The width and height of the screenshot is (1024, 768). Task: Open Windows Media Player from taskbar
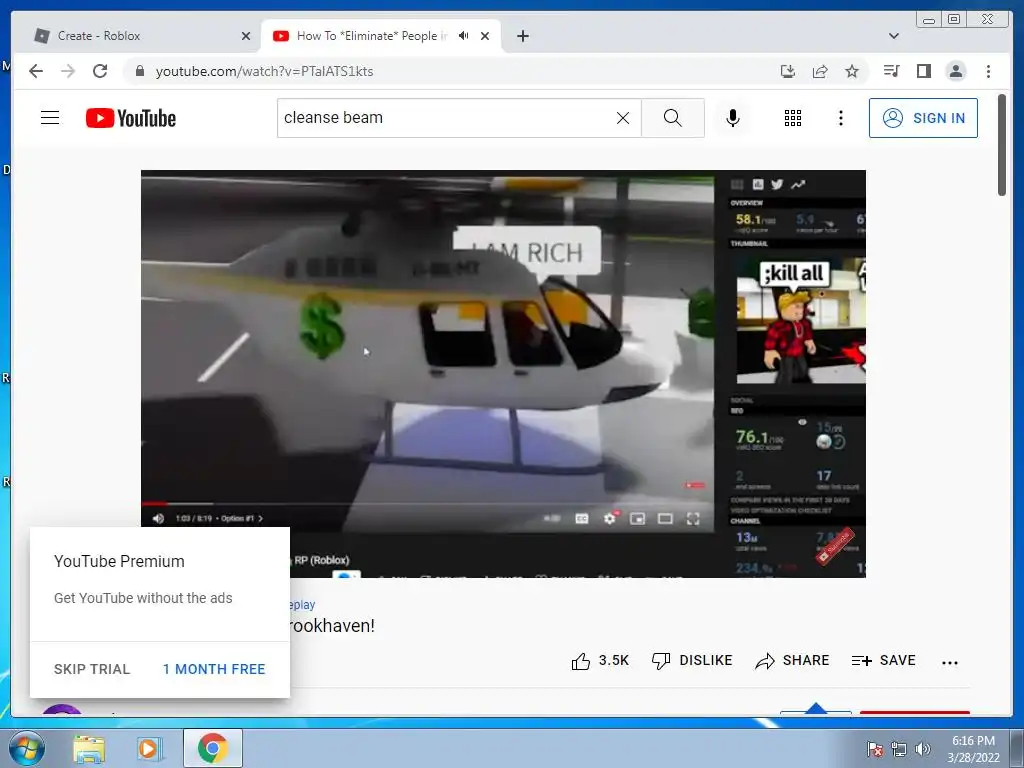click(x=150, y=749)
